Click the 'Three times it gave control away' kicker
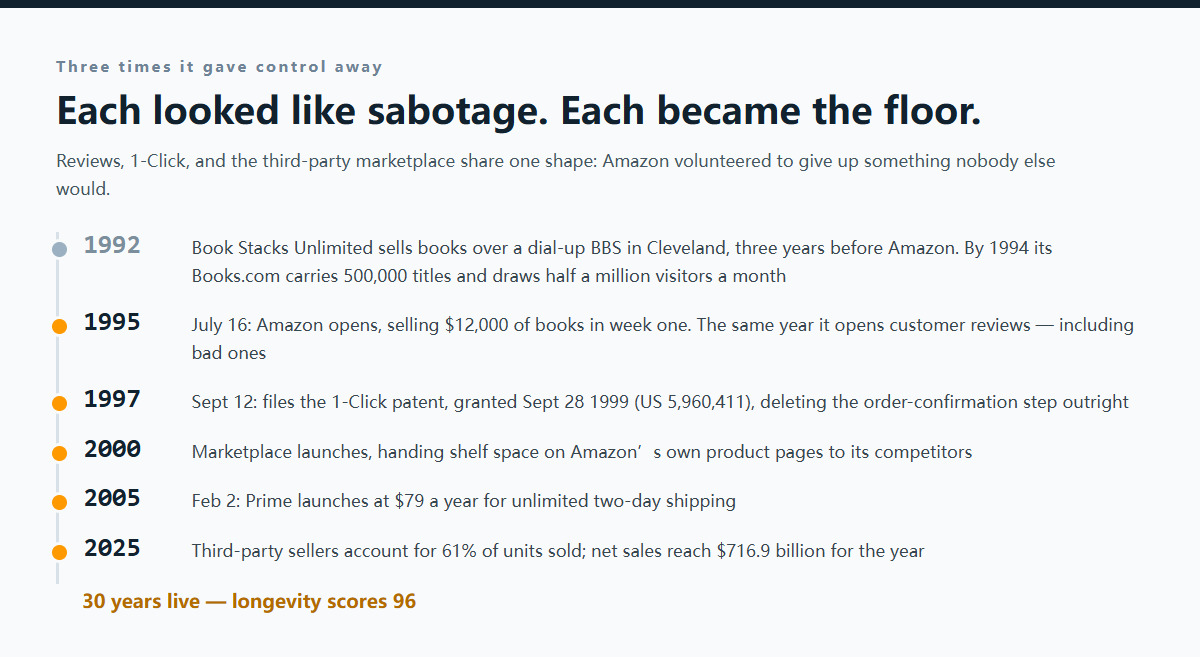The image size is (1200, 657). click(219, 67)
